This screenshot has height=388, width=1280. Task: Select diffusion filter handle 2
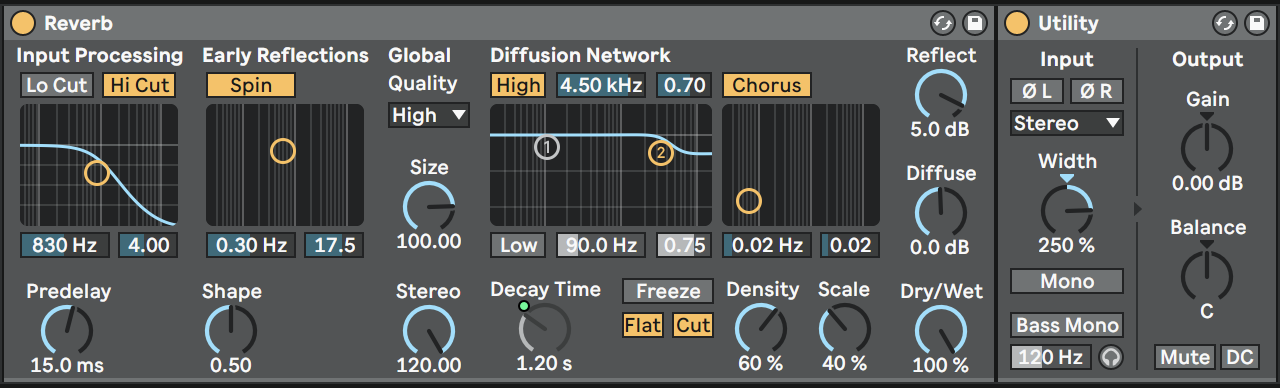tap(660, 152)
